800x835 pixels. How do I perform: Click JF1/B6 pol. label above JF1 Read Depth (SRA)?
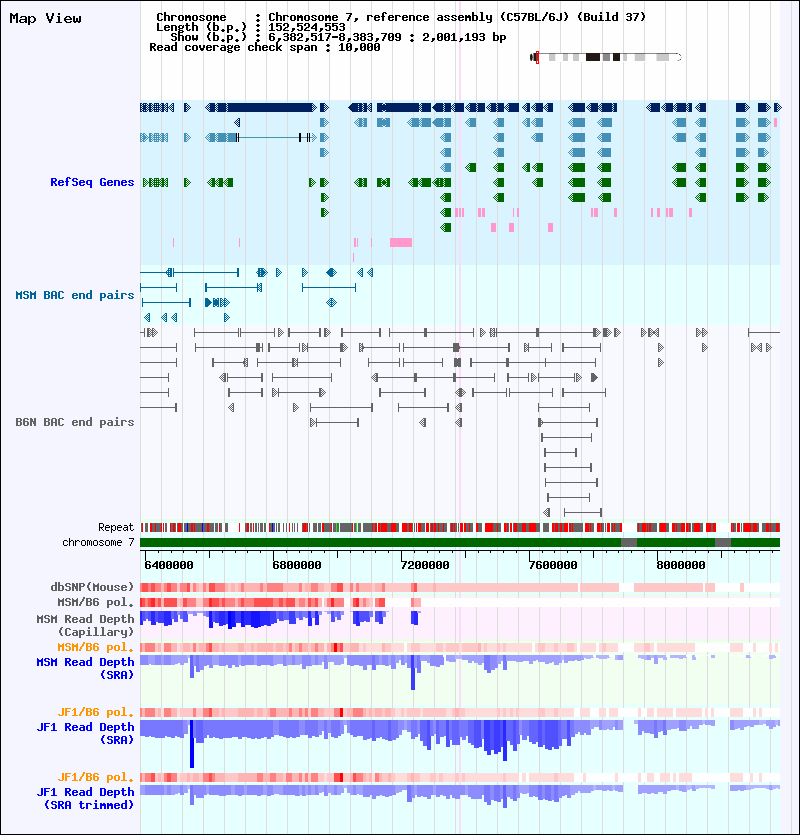click(x=96, y=712)
